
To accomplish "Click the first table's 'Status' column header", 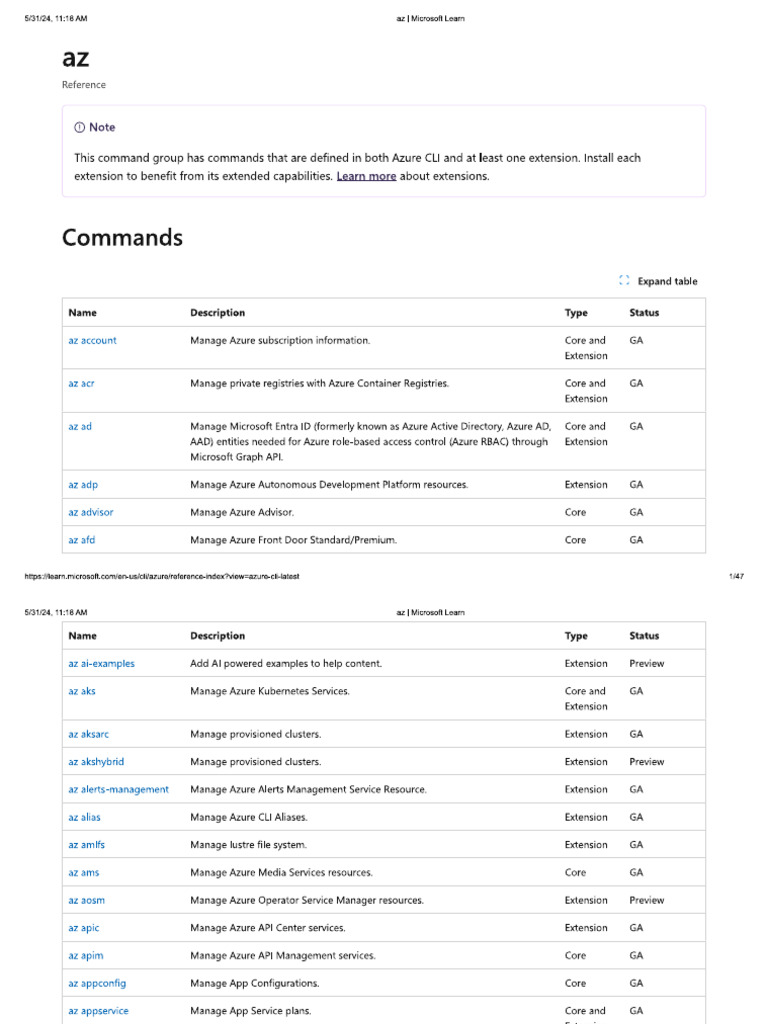I will (x=644, y=313).
